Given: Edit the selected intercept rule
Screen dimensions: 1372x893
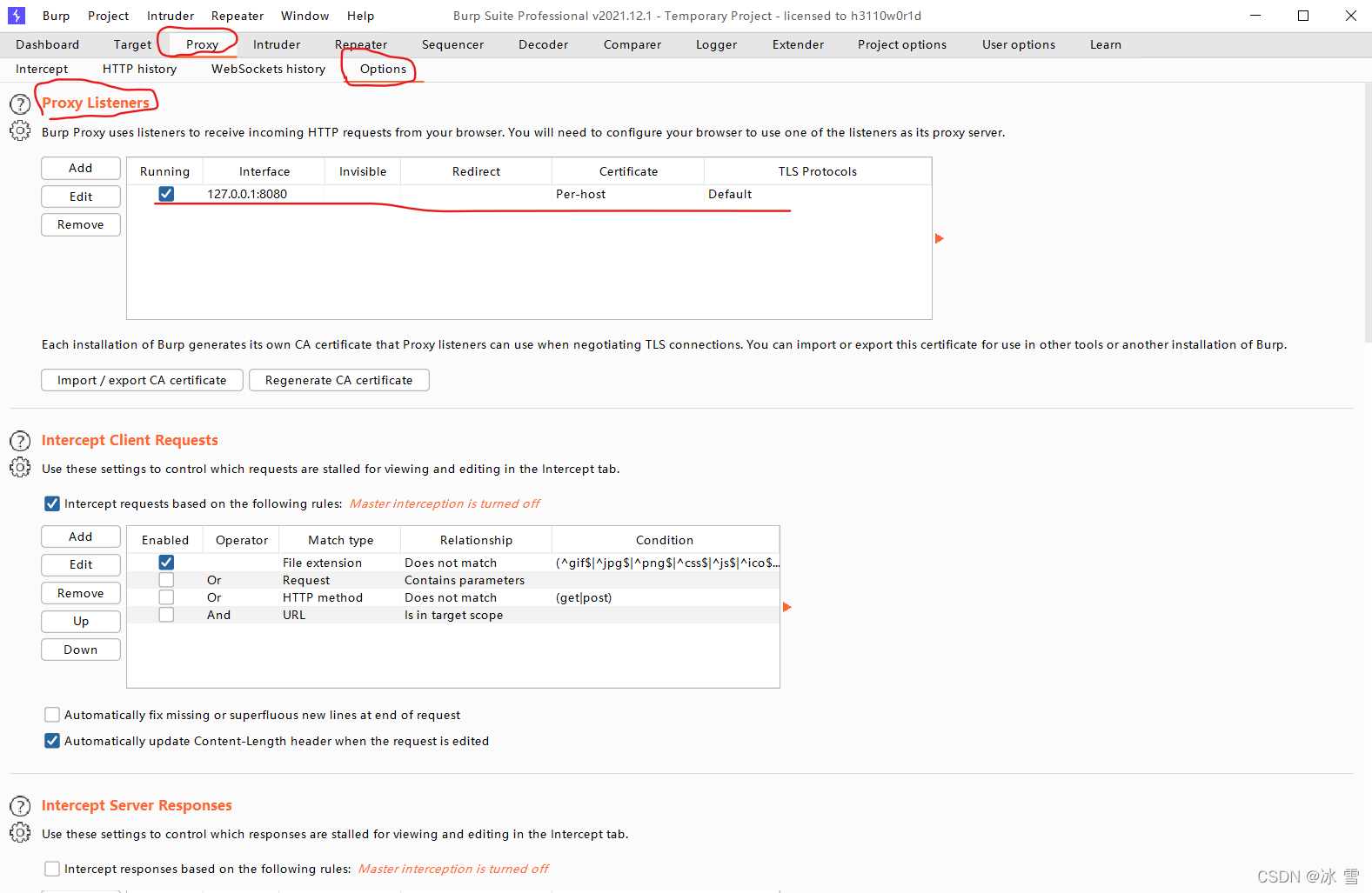Looking at the screenshot, I should coord(81,564).
